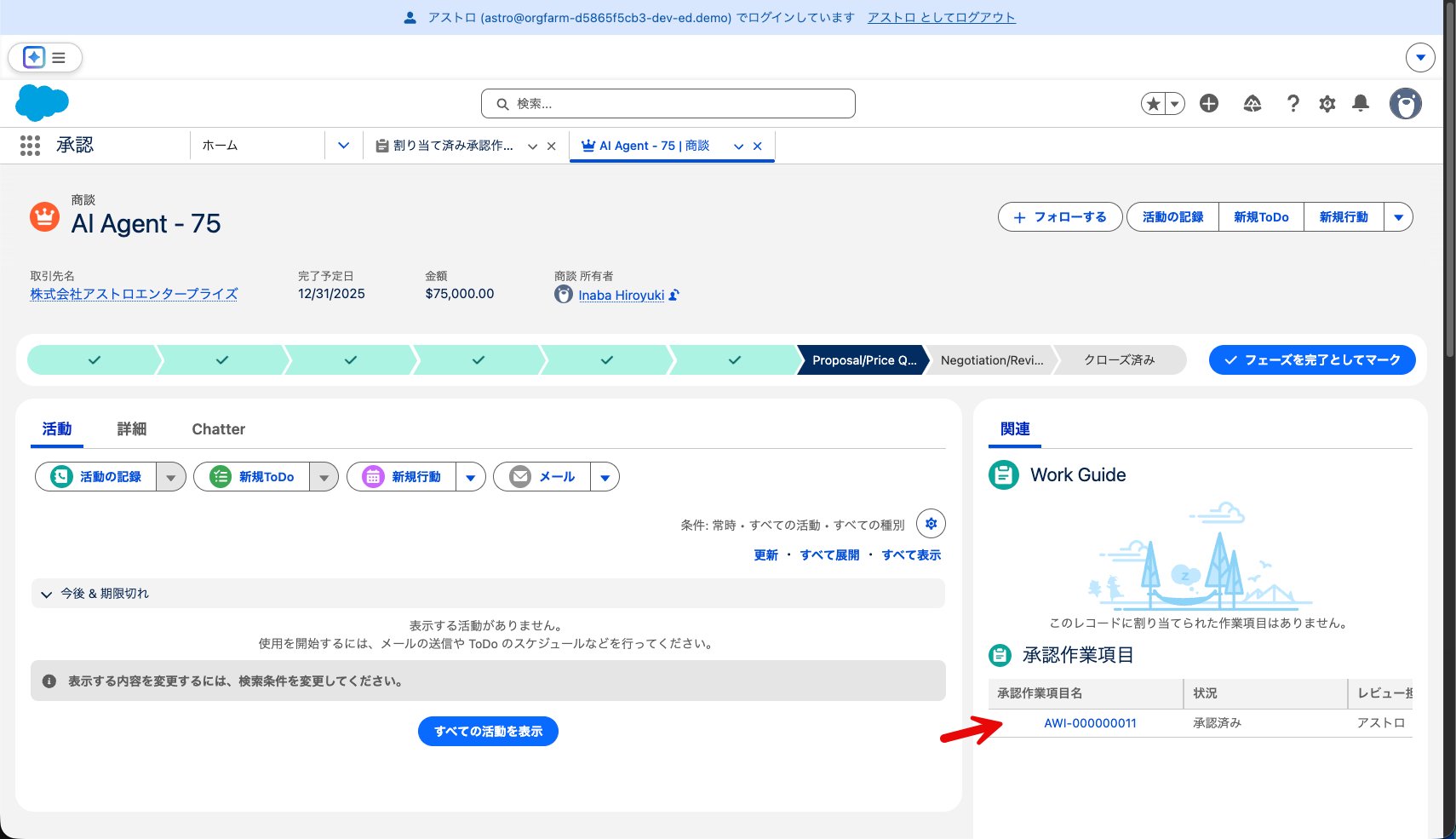Open the Trailhead guidance icon
This screenshot has height=839, width=1456.
tap(1253, 104)
